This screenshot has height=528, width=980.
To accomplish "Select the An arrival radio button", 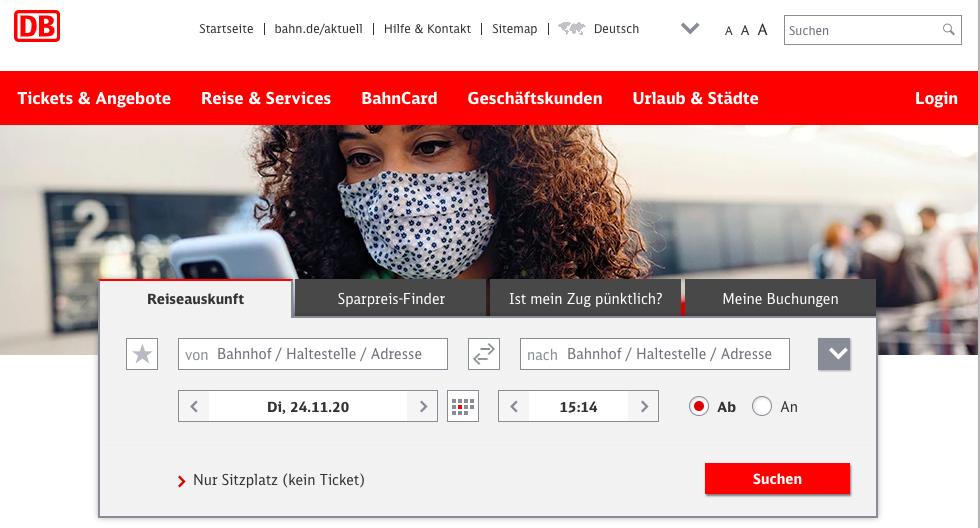I will (762, 407).
